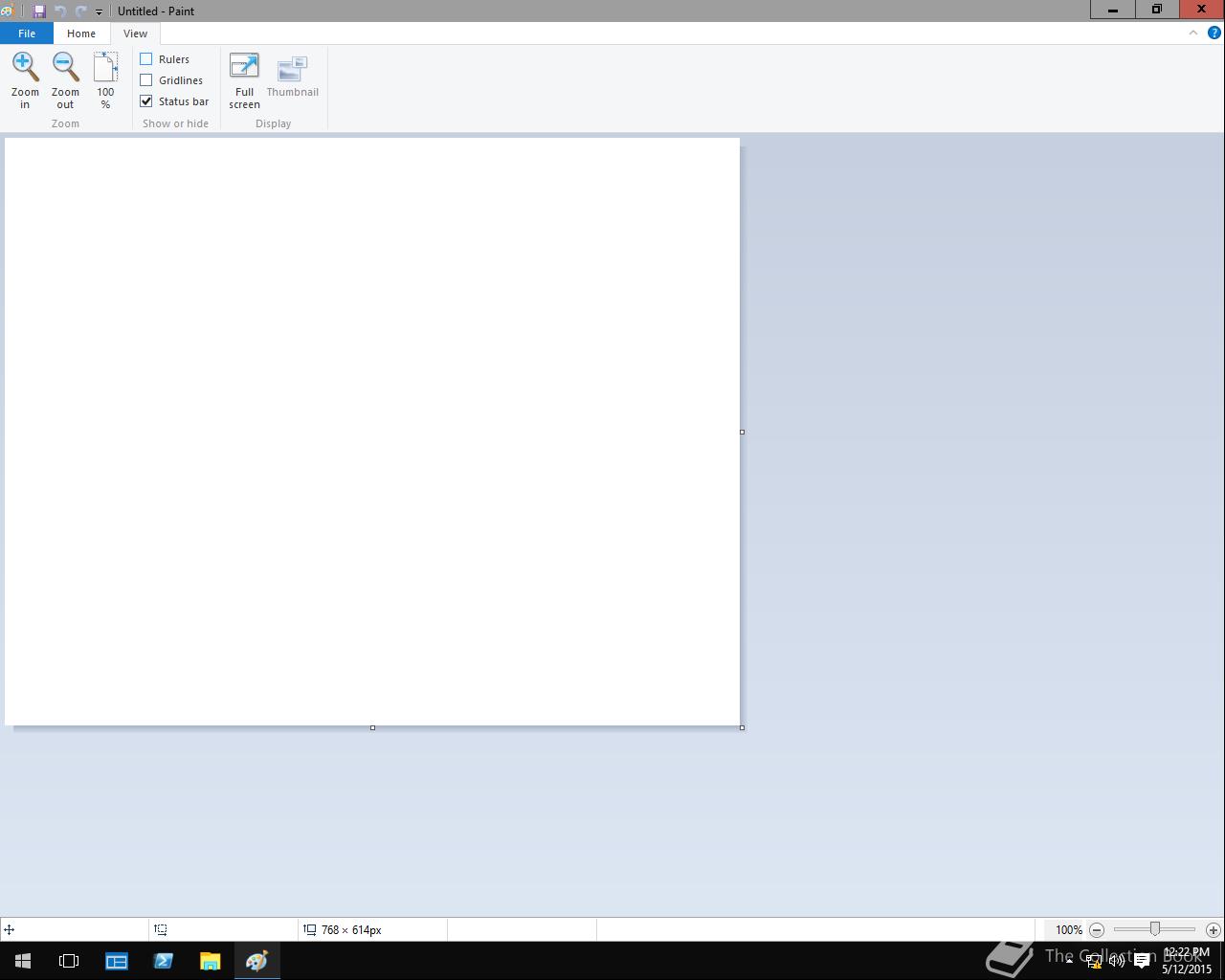The width and height of the screenshot is (1225, 980).
Task: Open the action center notifications icon
Action: pos(1142,961)
